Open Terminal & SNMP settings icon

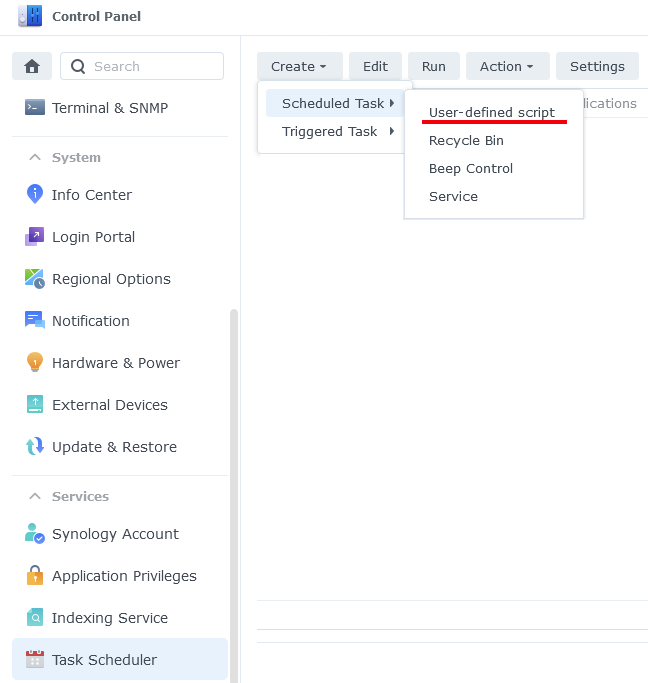(35, 108)
